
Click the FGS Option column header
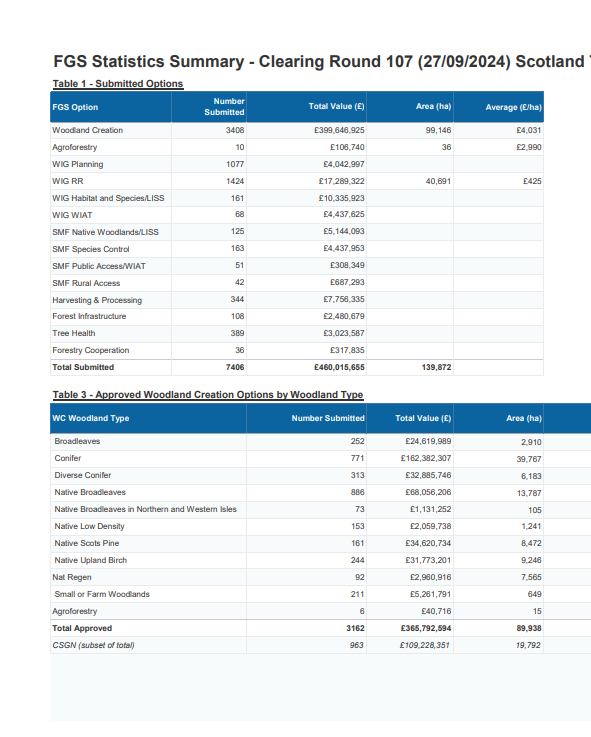(x=75, y=107)
